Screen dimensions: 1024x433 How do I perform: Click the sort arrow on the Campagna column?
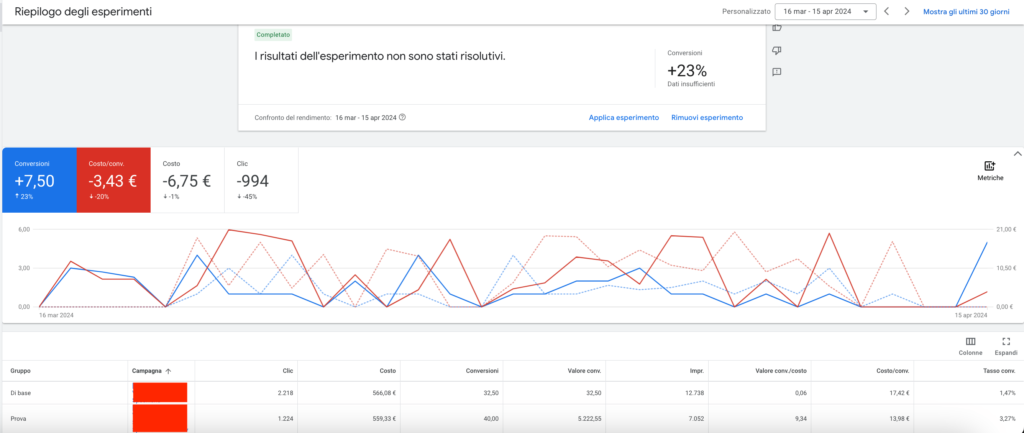click(168, 371)
